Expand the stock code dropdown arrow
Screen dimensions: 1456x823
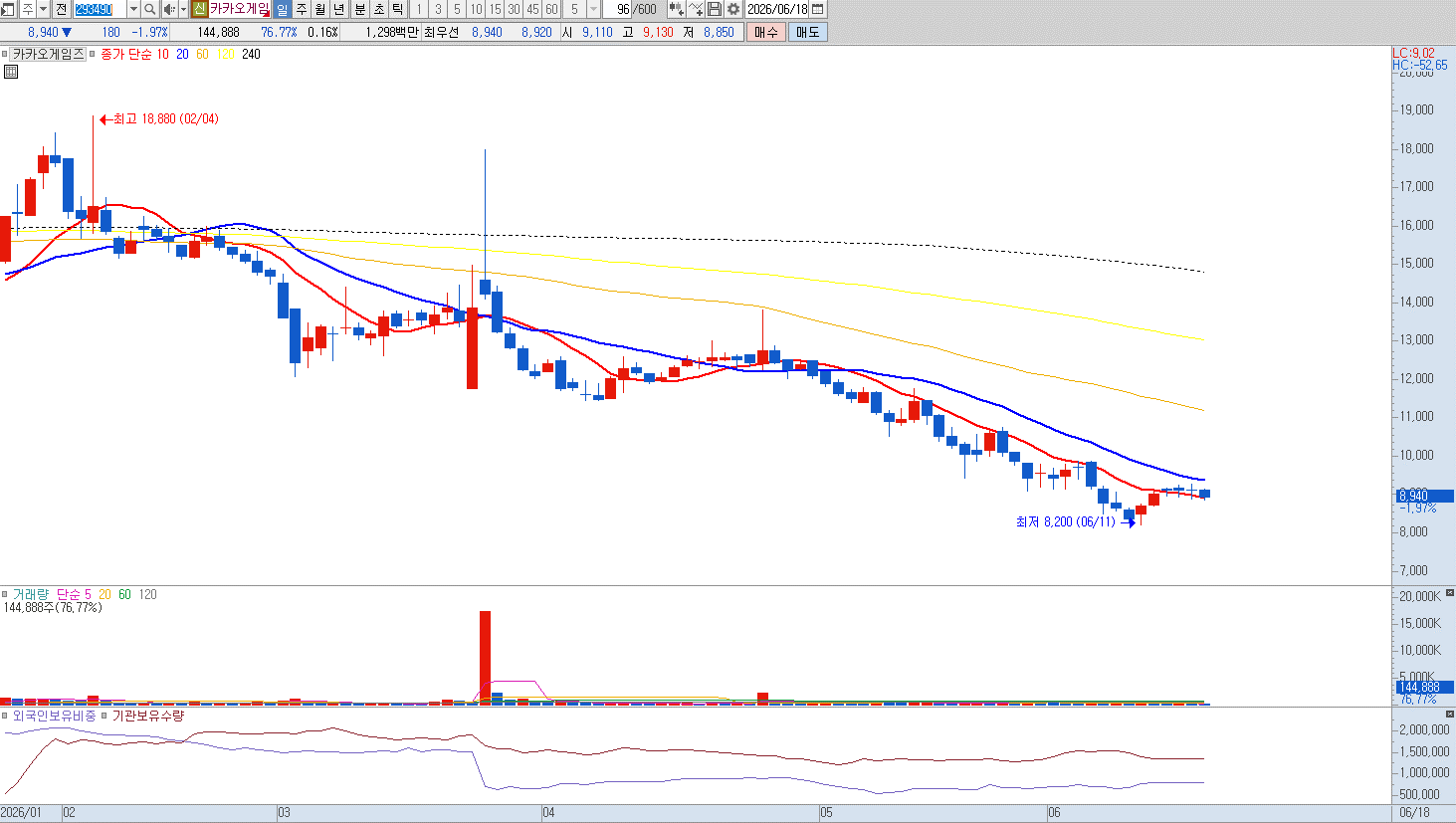133,9
